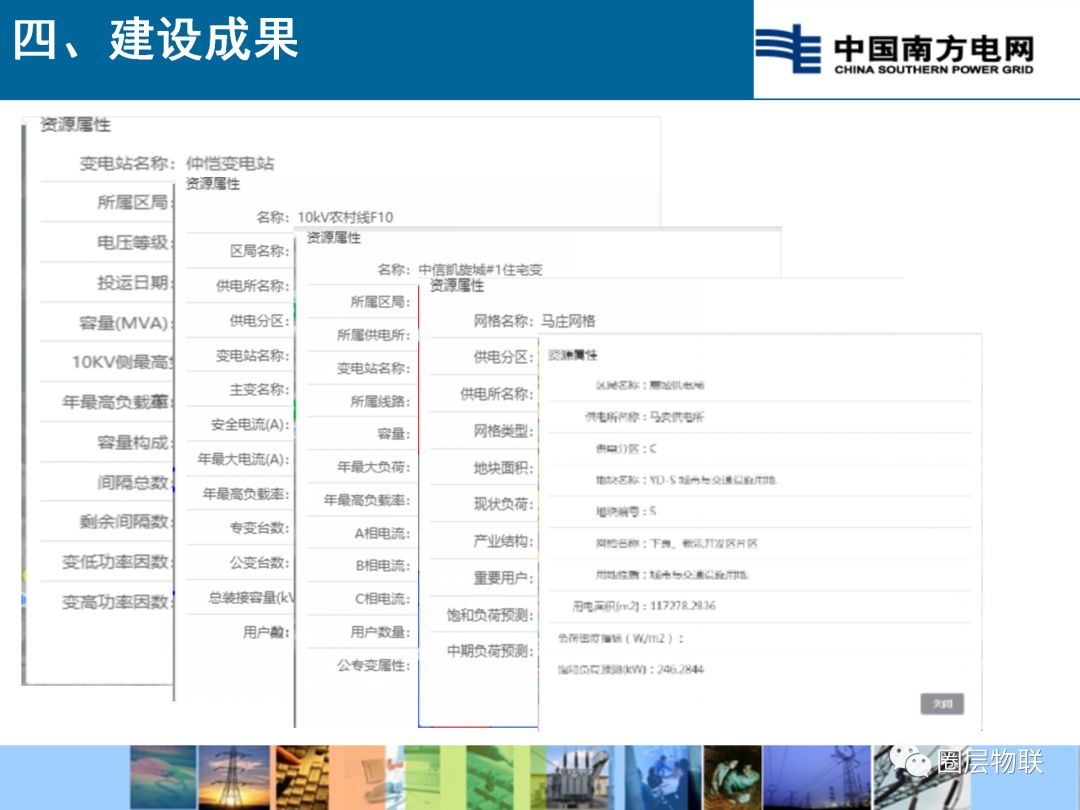
Task: Click the 专变台数 field label
Action: tap(260, 528)
